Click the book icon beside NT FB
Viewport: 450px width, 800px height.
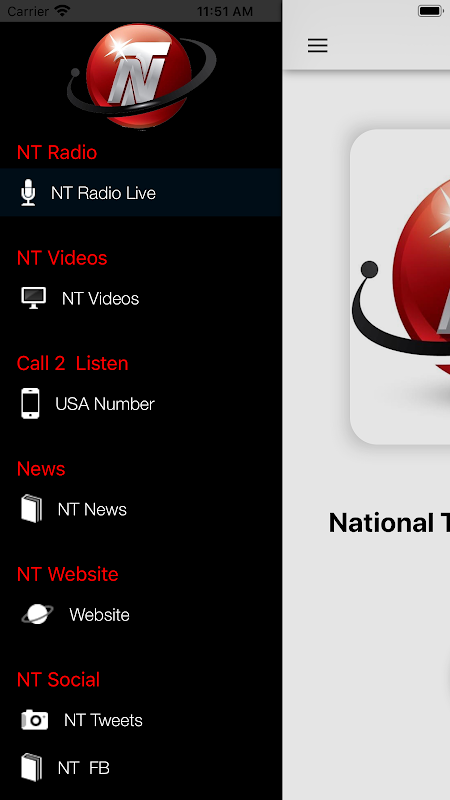coord(32,768)
